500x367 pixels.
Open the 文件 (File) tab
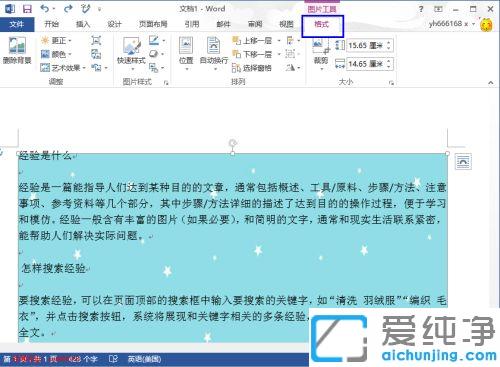pyautogui.click(x=17, y=24)
